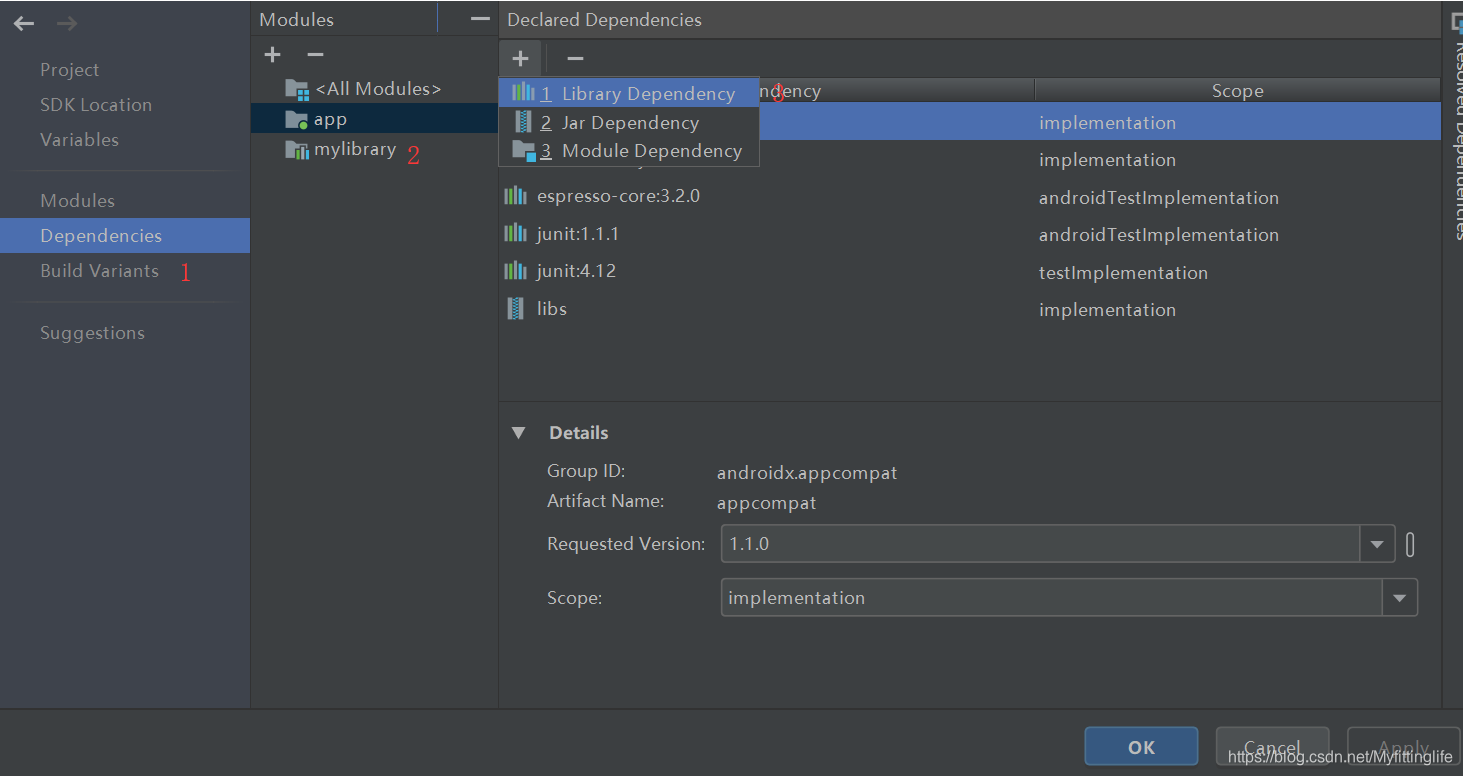Click the Scope field showing implementation
This screenshot has height=776, width=1463.
[1052, 598]
